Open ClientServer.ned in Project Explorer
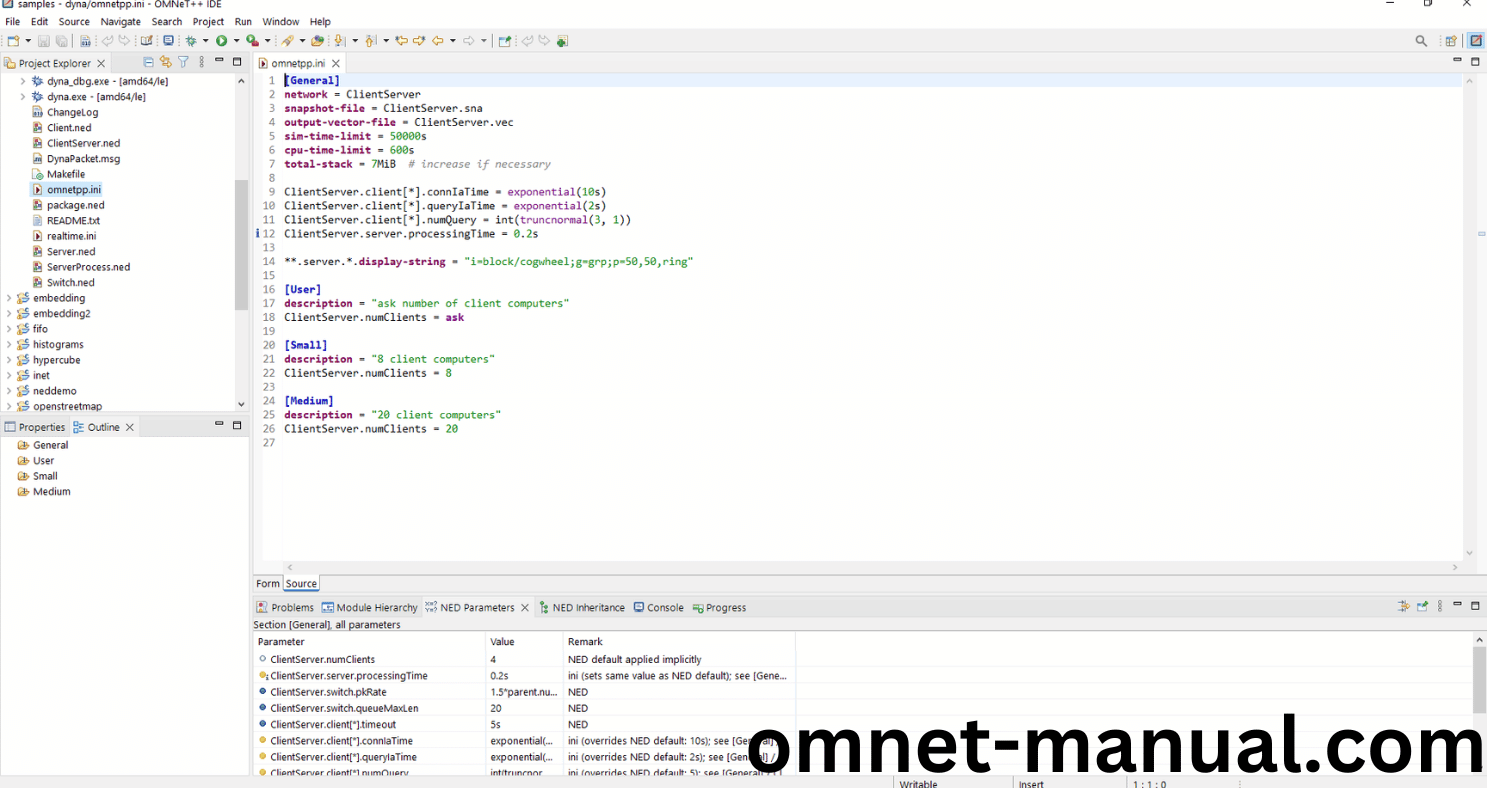 coord(83,143)
